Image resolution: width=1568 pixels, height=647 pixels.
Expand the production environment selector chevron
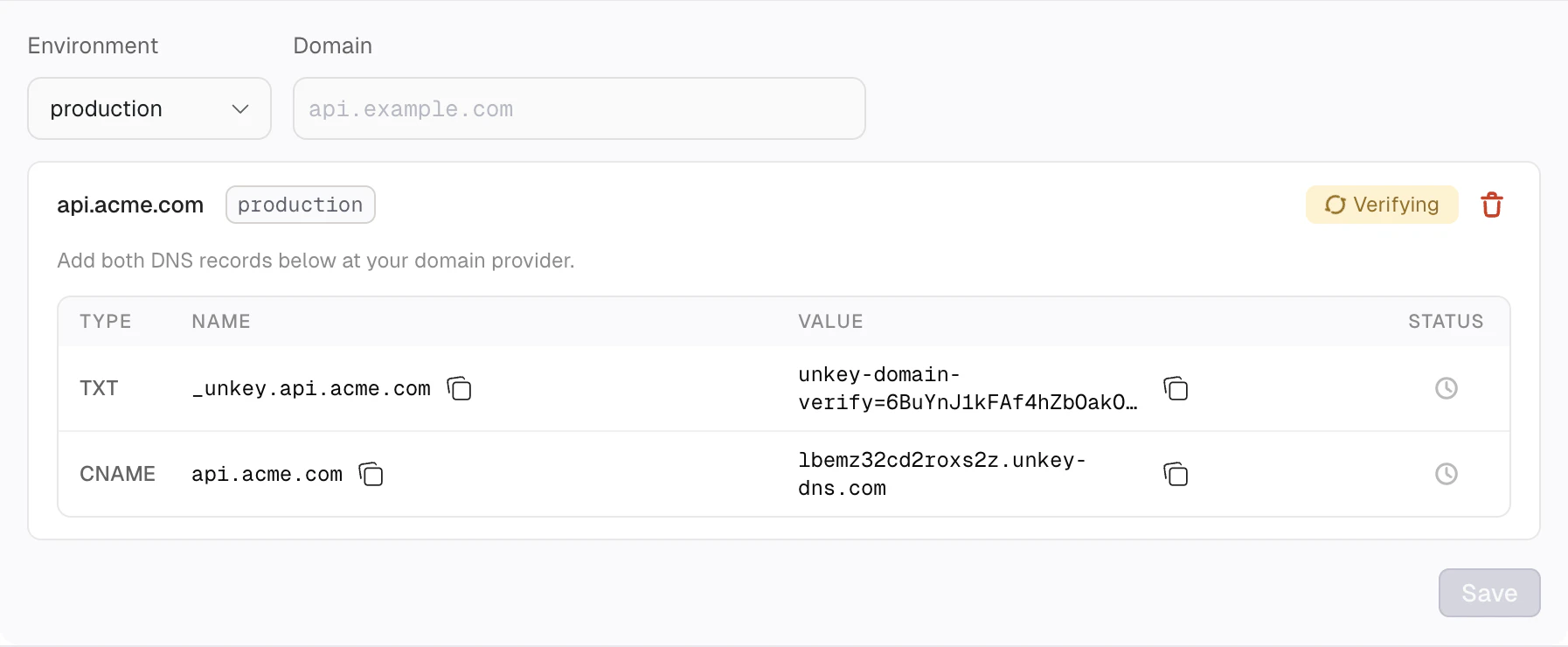tap(242, 110)
